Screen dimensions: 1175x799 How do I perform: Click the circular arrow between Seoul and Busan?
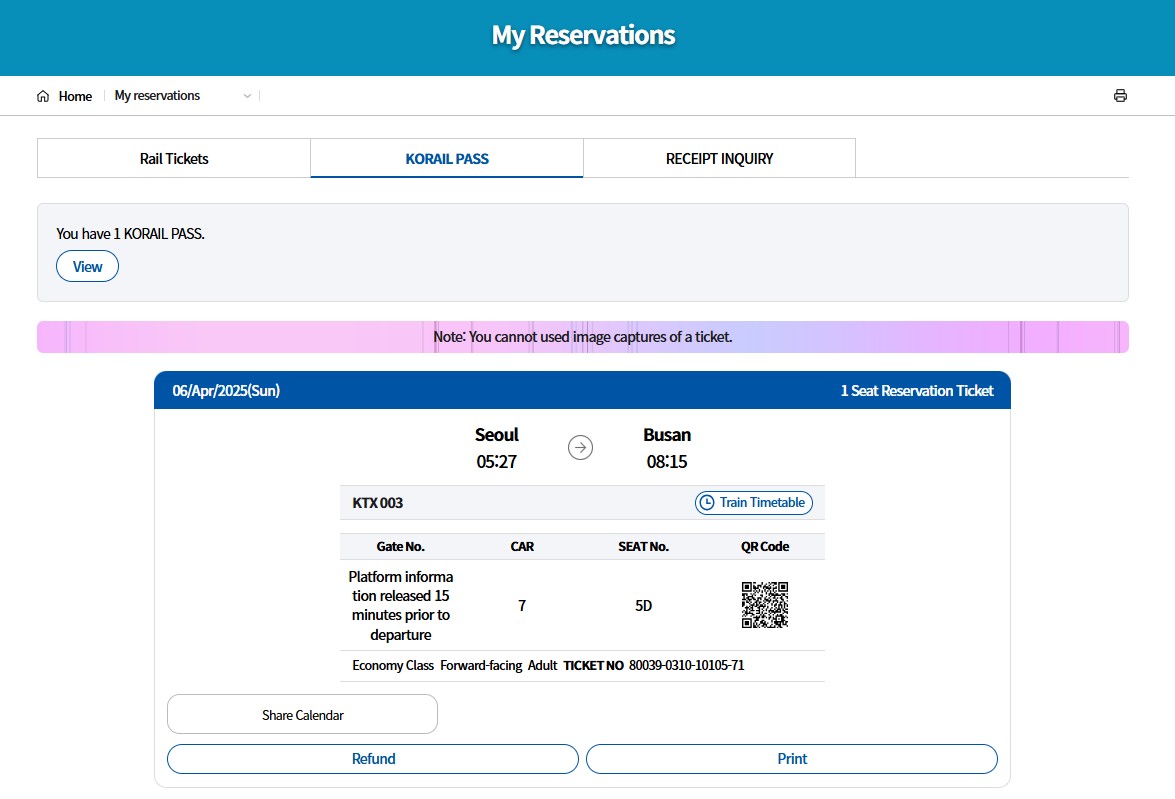[x=581, y=448]
